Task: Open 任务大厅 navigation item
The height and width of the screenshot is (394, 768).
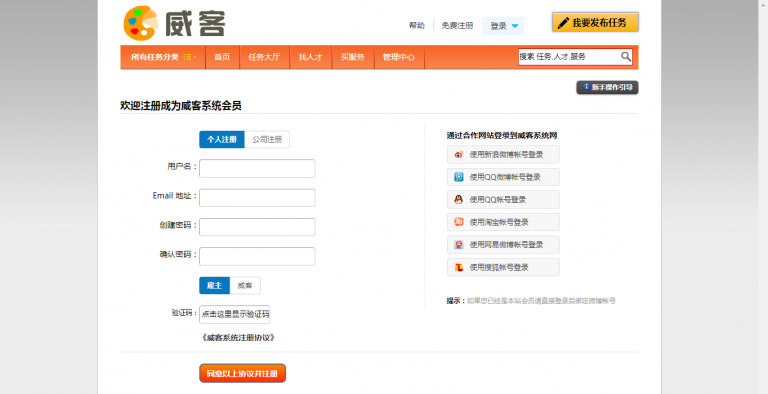Action: (264, 57)
